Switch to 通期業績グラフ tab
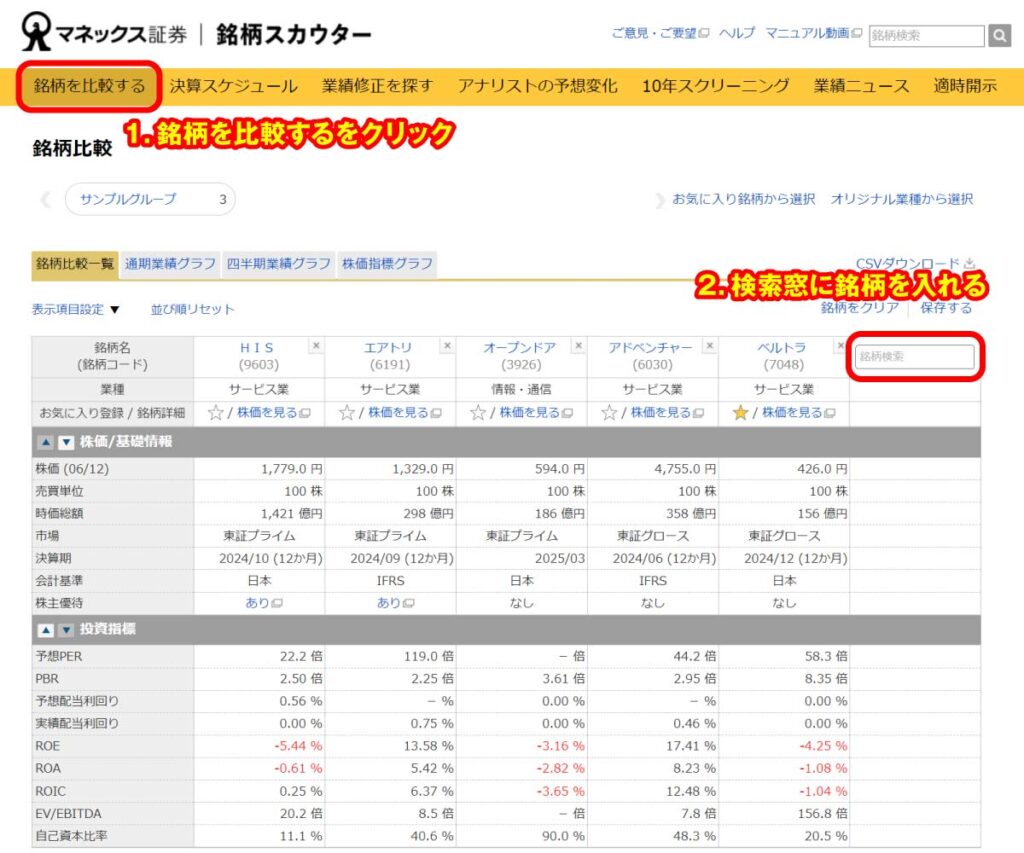Viewport: 1024px width, 853px height. click(170, 264)
